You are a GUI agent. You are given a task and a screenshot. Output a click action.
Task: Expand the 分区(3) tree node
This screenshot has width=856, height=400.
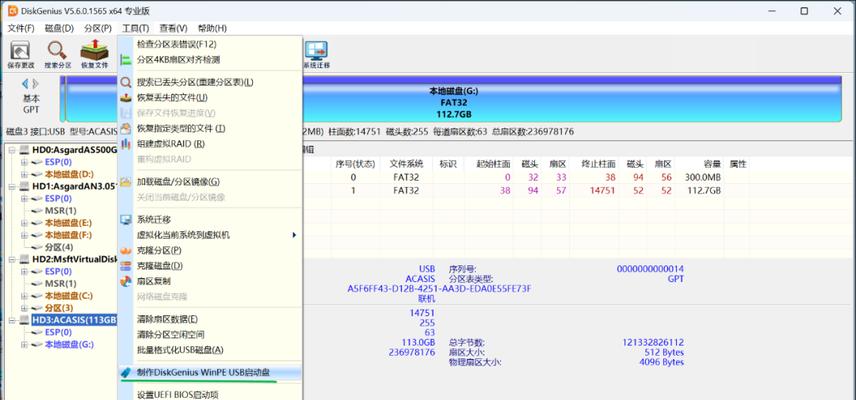23,308
